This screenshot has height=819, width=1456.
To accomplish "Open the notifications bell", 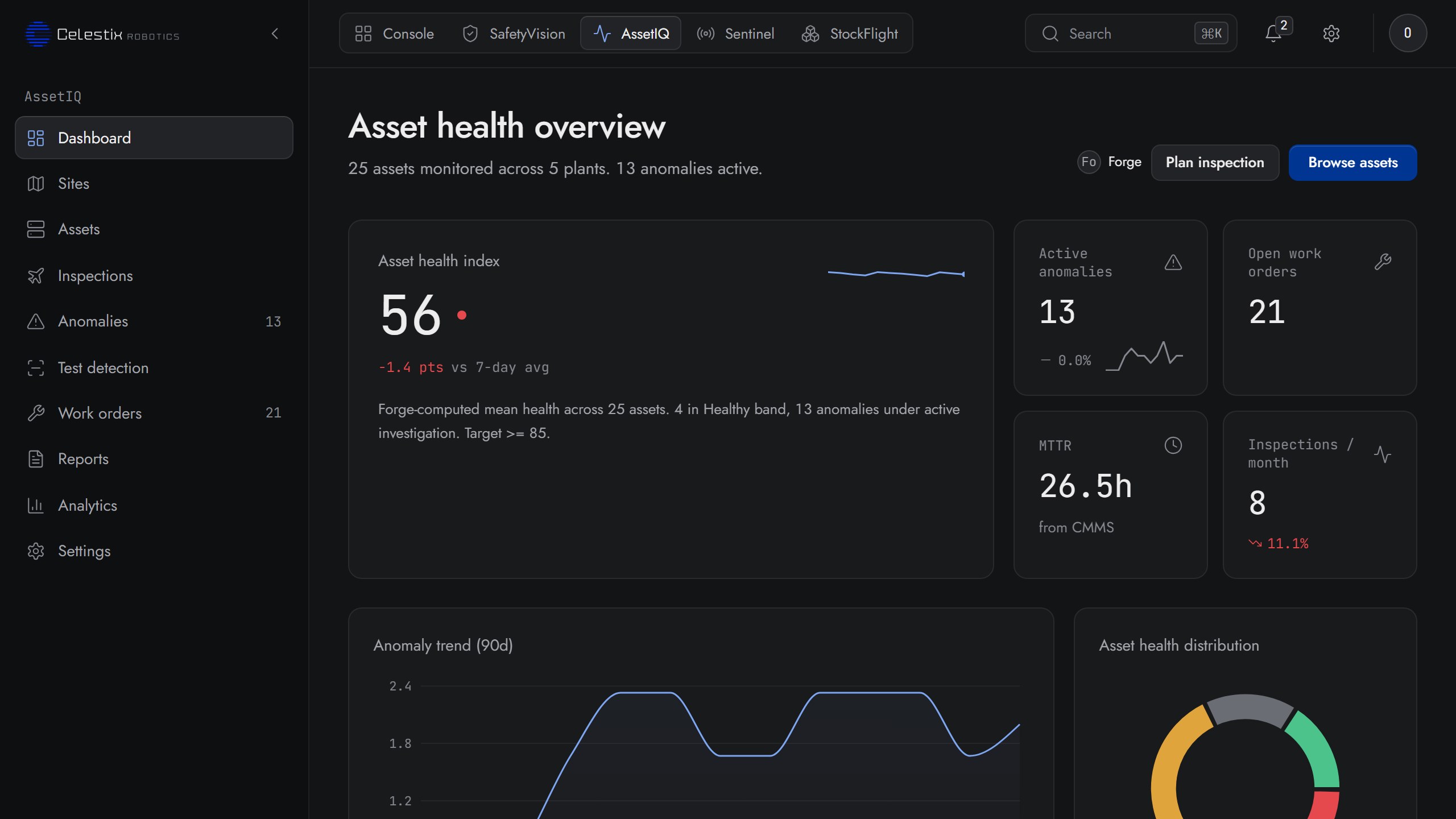I will click(x=1273, y=34).
